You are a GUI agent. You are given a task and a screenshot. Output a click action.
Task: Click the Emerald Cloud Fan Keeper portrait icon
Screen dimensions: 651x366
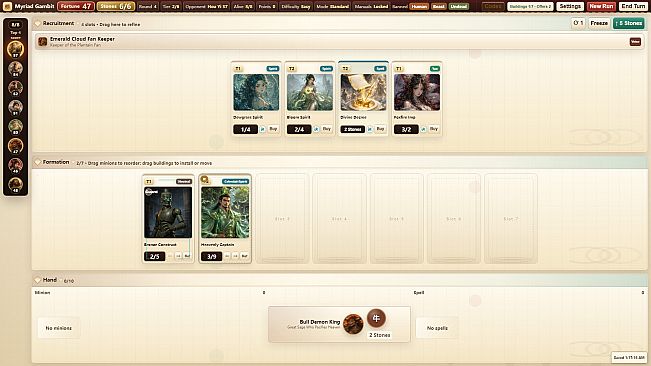[42, 41]
